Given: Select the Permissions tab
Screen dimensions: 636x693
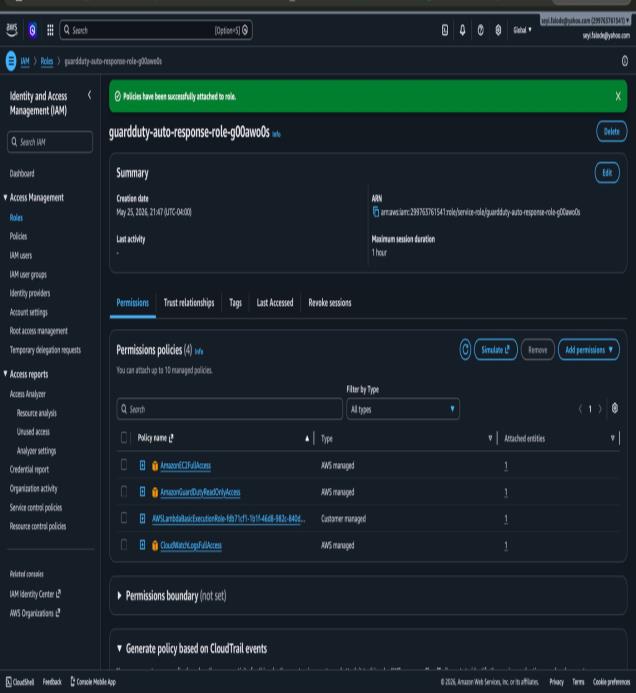Looking at the screenshot, I should click(x=133, y=303).
